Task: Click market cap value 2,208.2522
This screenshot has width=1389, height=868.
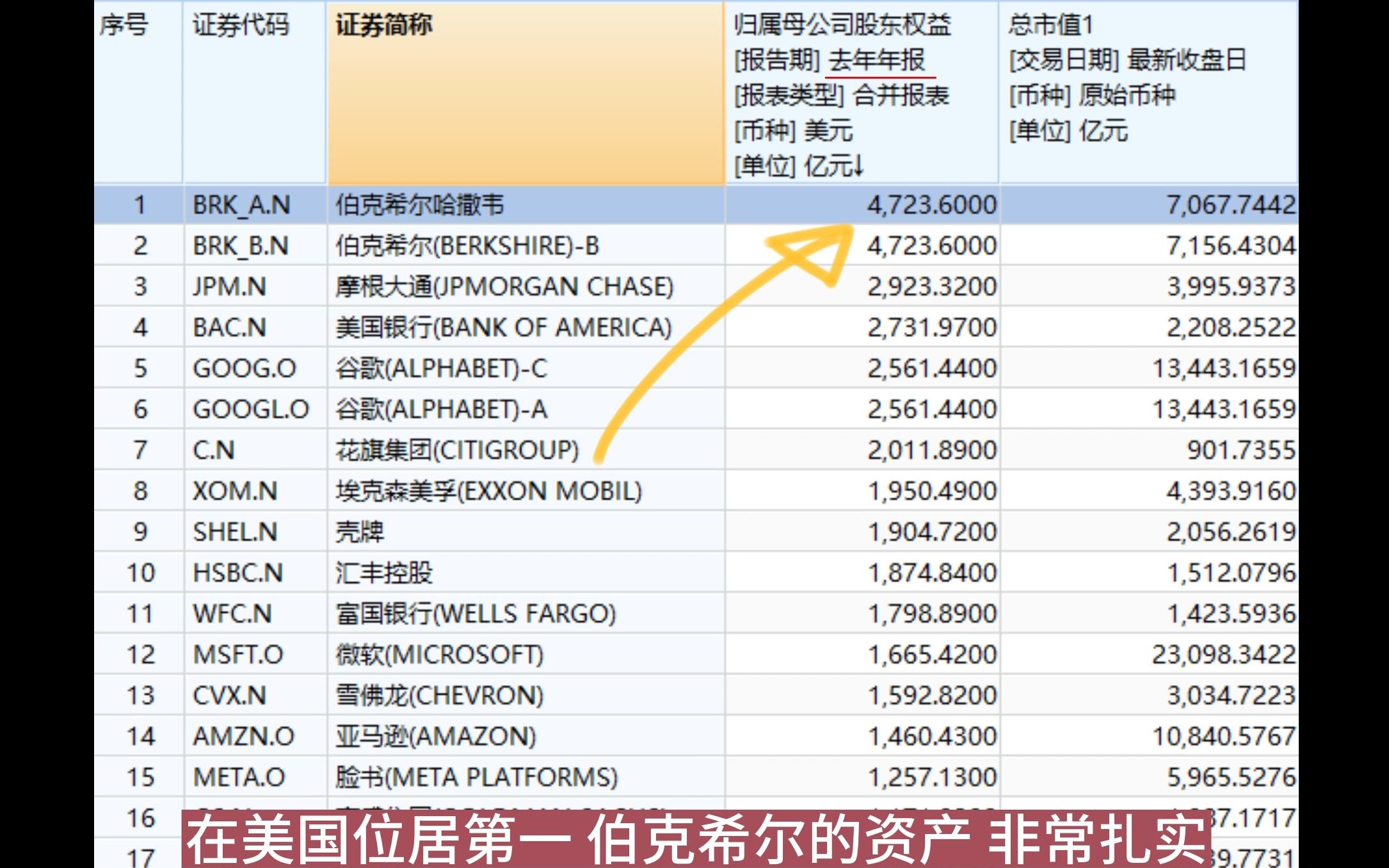Action: click(1232, 328)
